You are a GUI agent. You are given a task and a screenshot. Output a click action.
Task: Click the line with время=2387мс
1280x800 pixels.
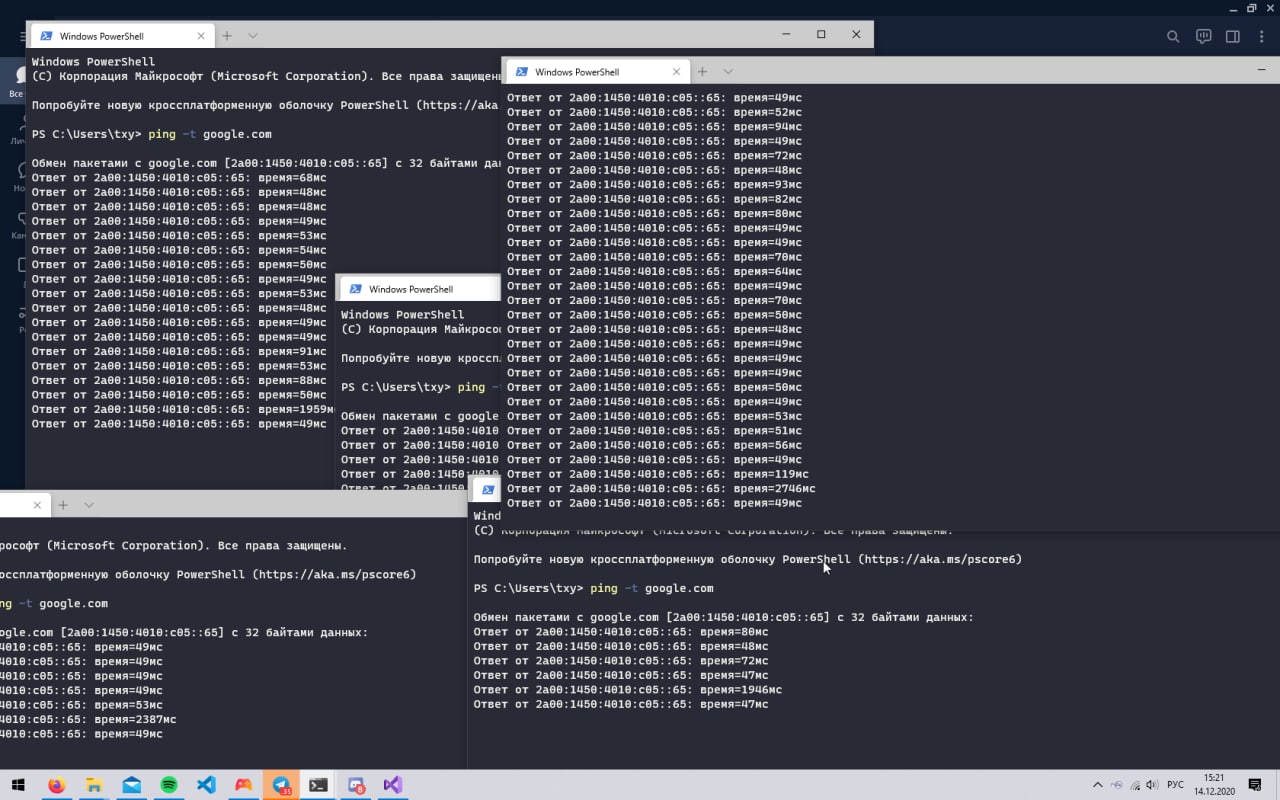pos(88,719)
